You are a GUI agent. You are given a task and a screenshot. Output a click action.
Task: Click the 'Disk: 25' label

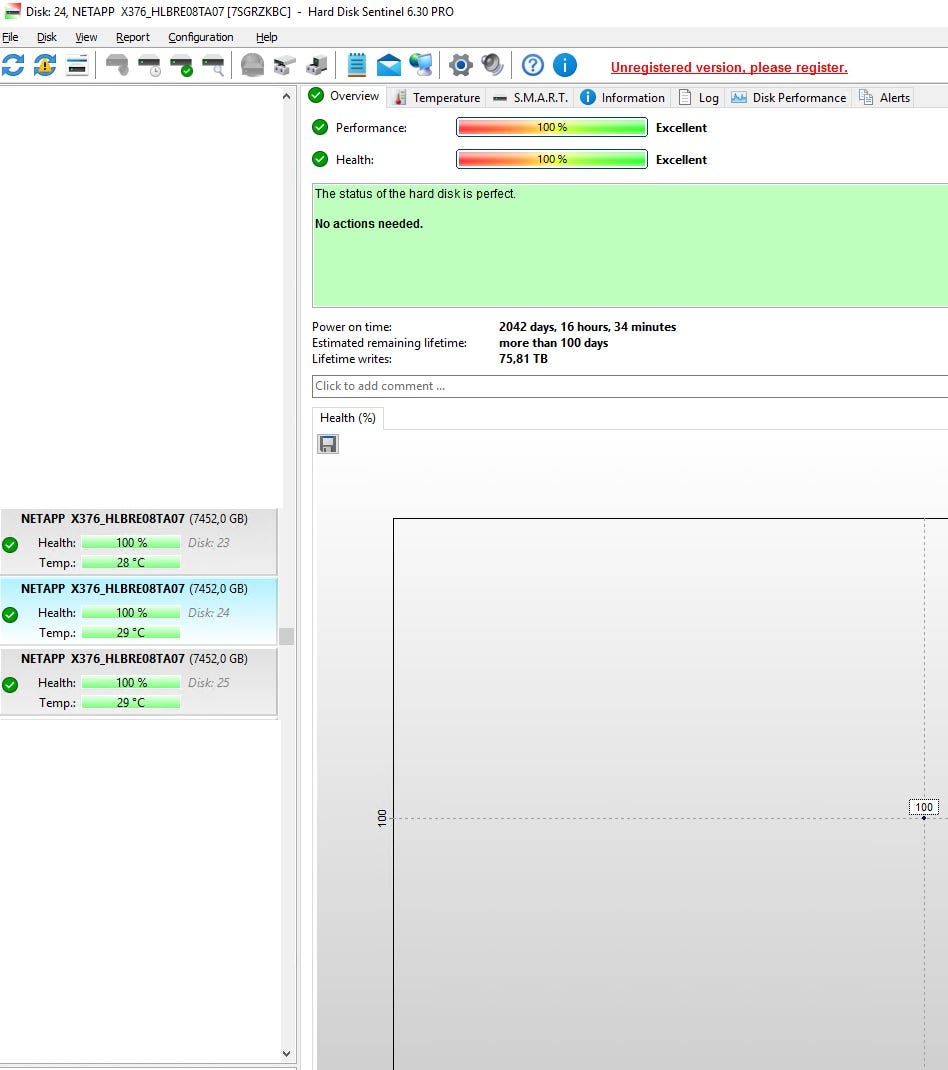(209, 682)
